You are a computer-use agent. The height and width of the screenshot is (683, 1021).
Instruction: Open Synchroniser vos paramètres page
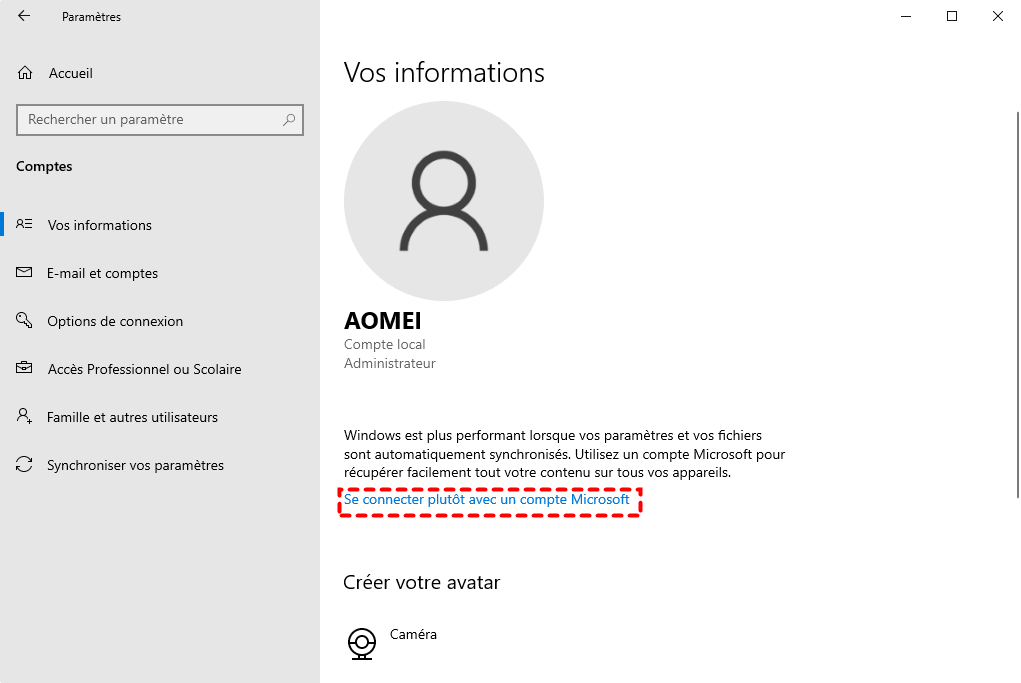135,465
